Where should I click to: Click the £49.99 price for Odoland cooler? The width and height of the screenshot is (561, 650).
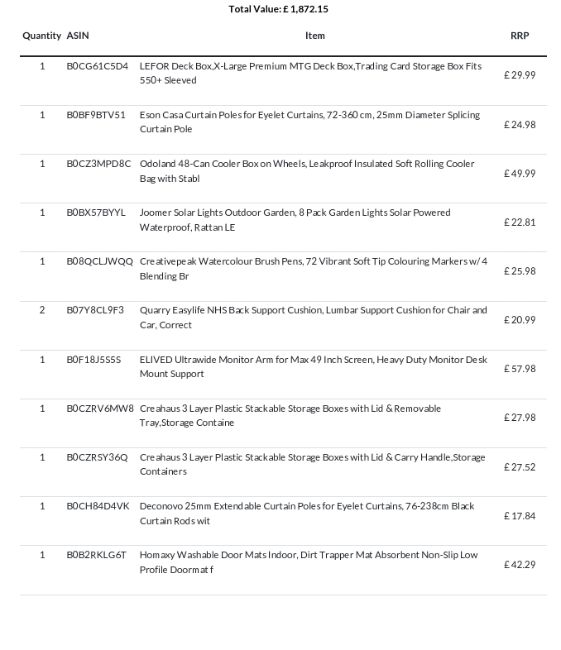pos(520,173)
